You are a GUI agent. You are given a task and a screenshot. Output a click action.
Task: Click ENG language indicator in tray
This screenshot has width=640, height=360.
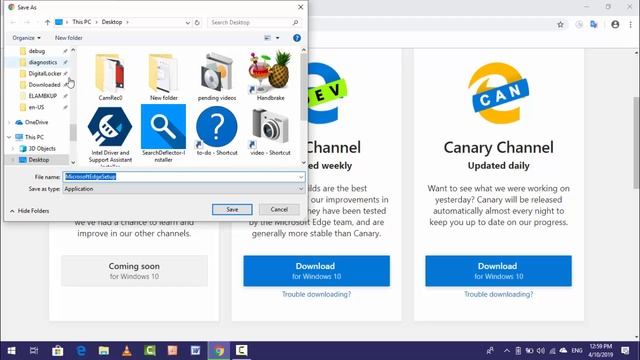(577, 351)
